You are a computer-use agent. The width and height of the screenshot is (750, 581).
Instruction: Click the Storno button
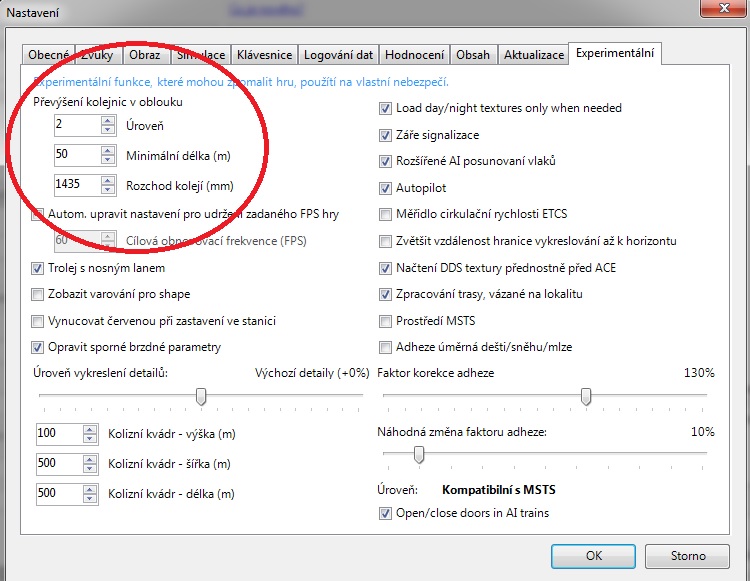click(687, 555)
